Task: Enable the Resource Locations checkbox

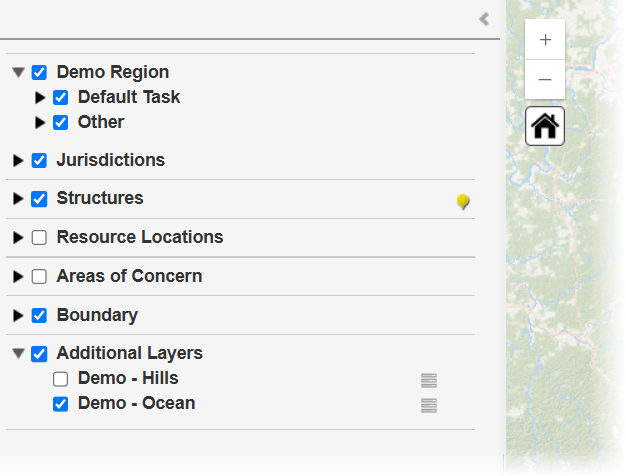Action: [39, 238]
